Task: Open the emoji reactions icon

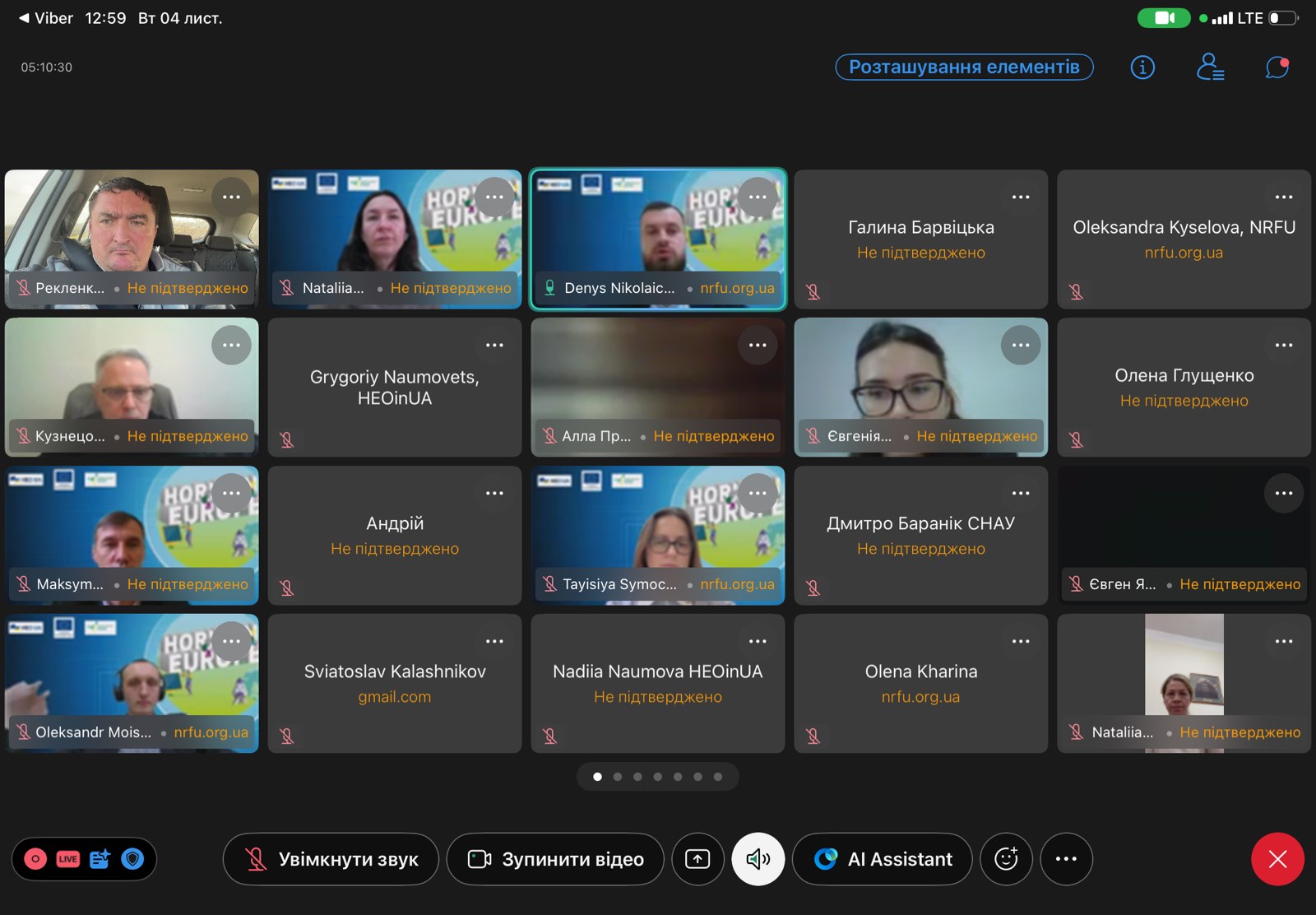Action: pyautogui.click(x=1006, y=859)
